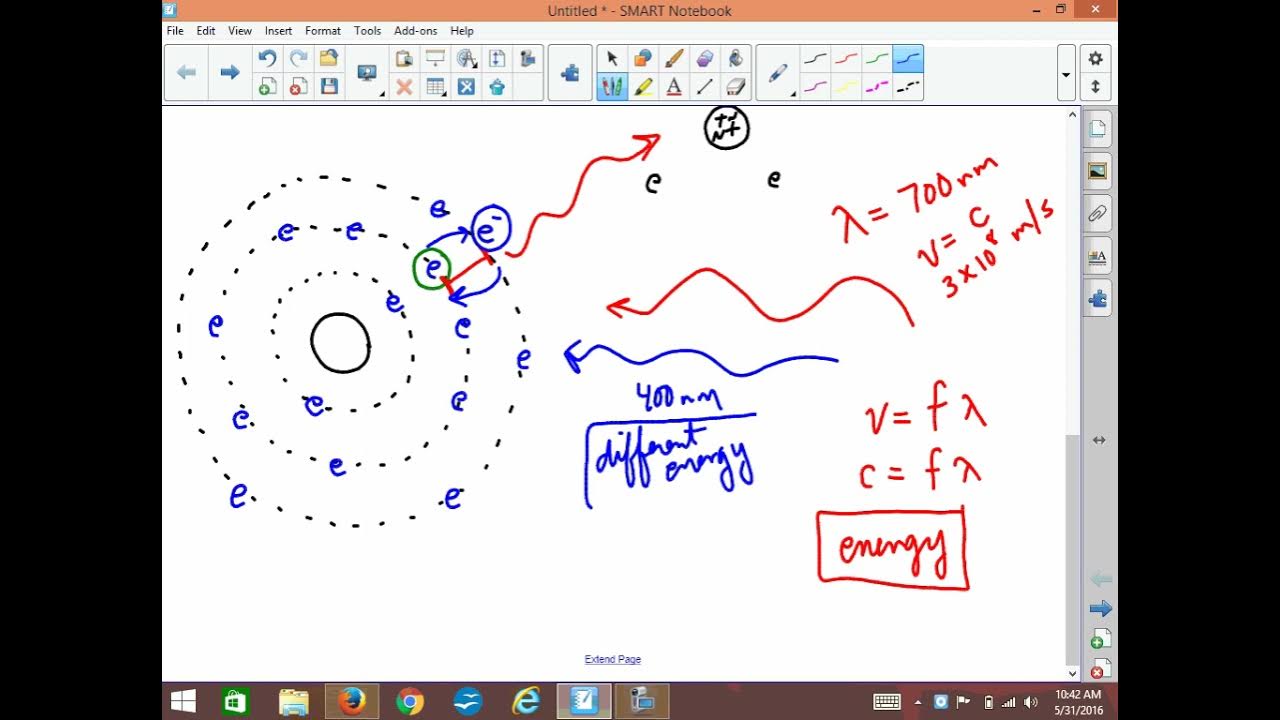Click the blue tools X icon
Image resolution: width=1280 pixels, height=720 pixels.
coord(466,87)
